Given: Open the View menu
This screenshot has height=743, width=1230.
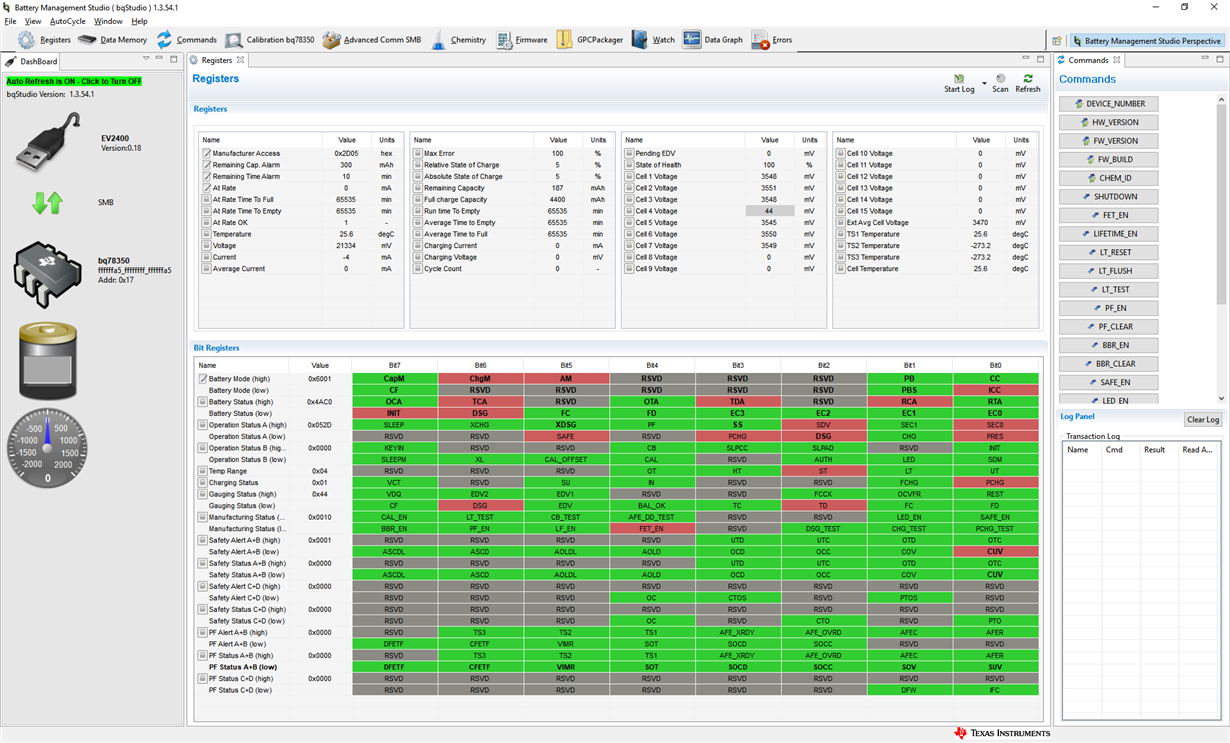Looking at the screenshot, I should [x=33, y=21].
